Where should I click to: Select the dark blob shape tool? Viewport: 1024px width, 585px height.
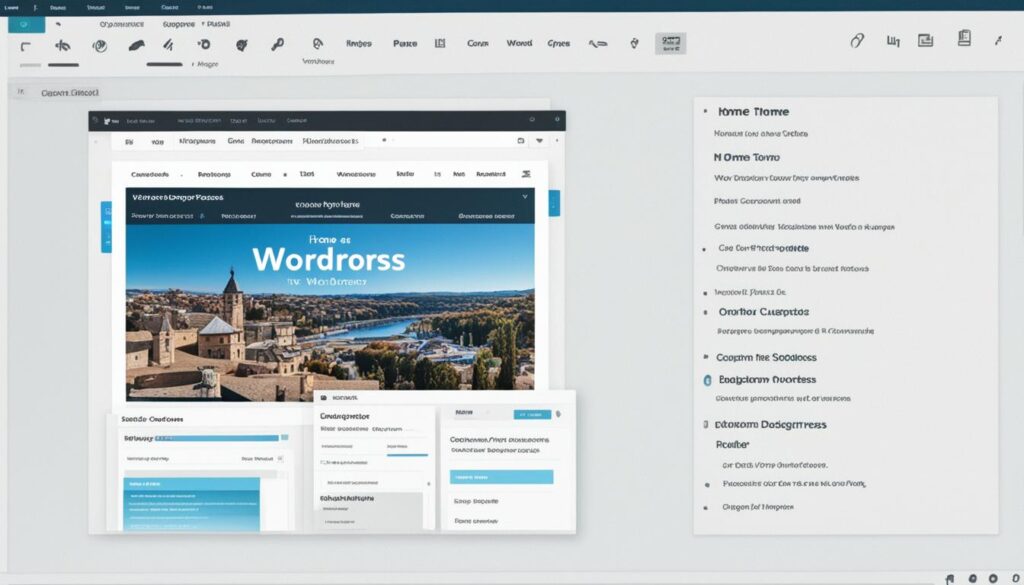(242, 44)
